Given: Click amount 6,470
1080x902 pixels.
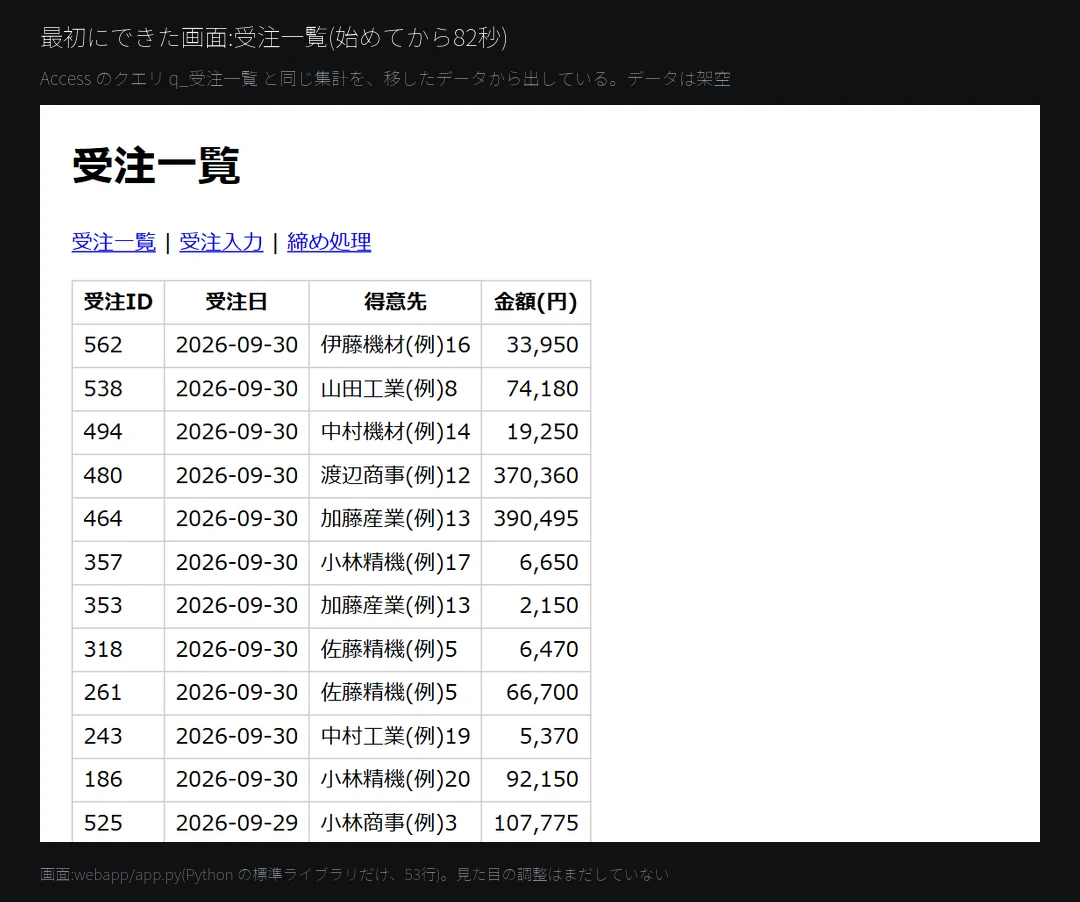Looking at the screenshot, I should click(536, 649).
